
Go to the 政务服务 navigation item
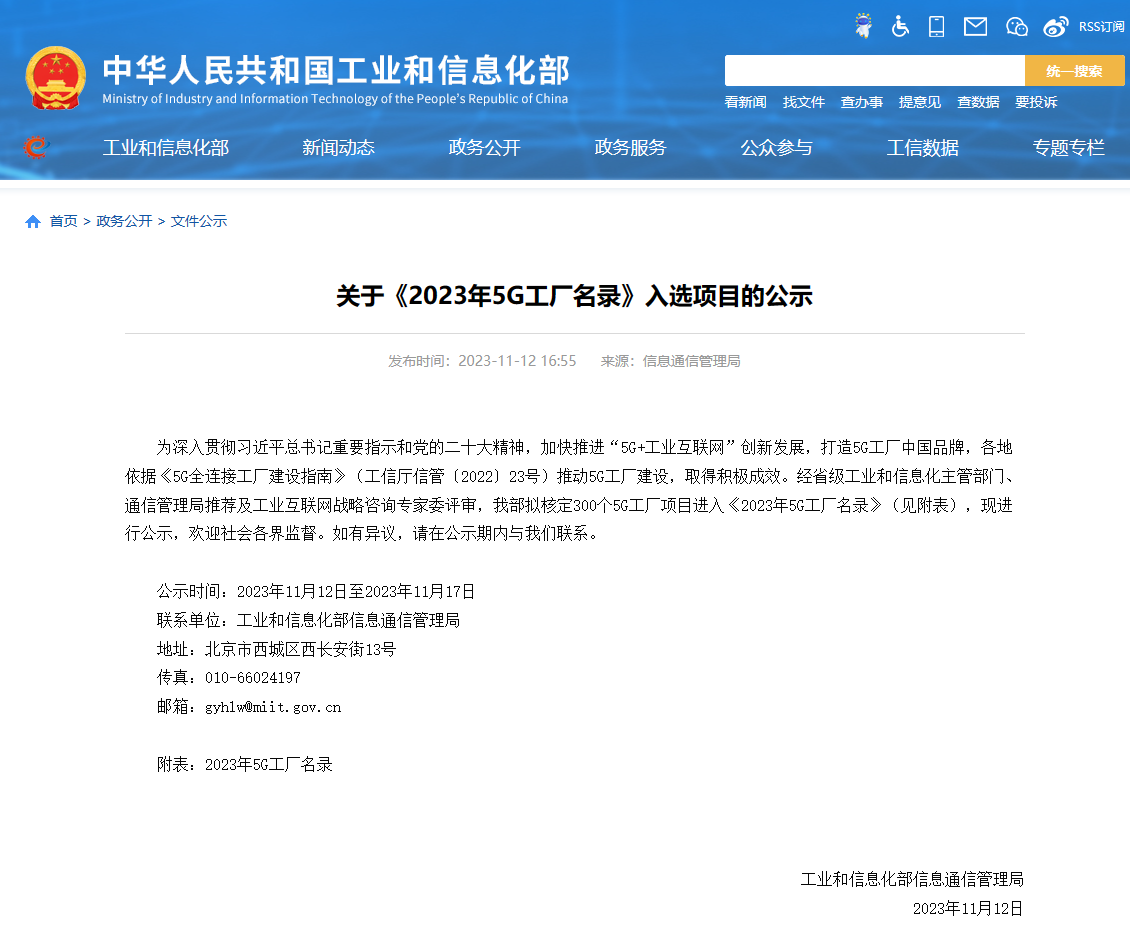pyautogui.click(x=630, y=148)
